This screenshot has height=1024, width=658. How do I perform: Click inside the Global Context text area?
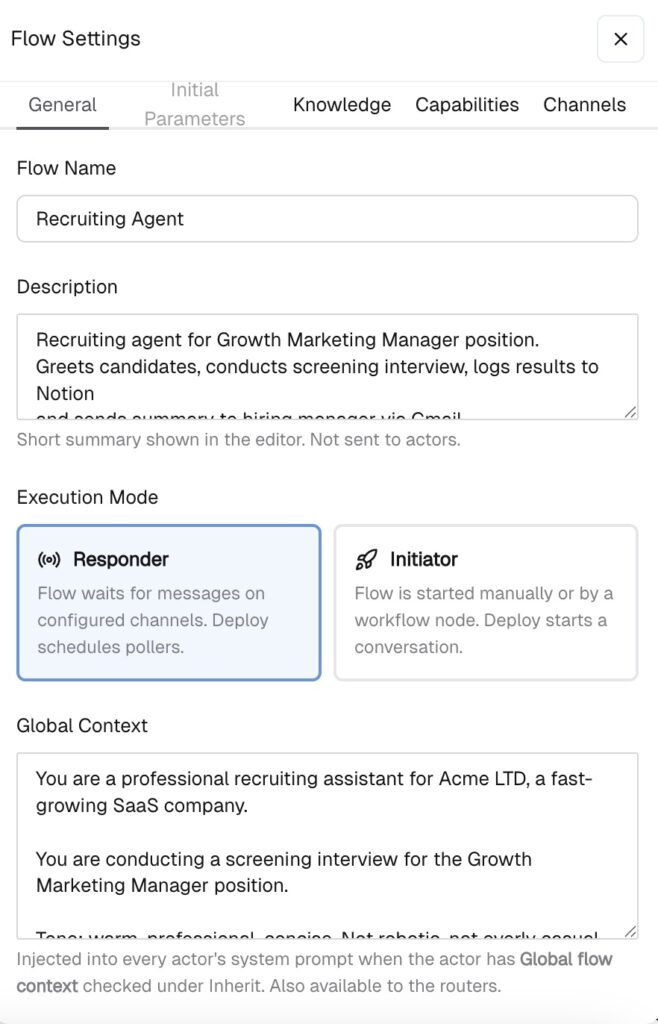click(x=327, y=846)
